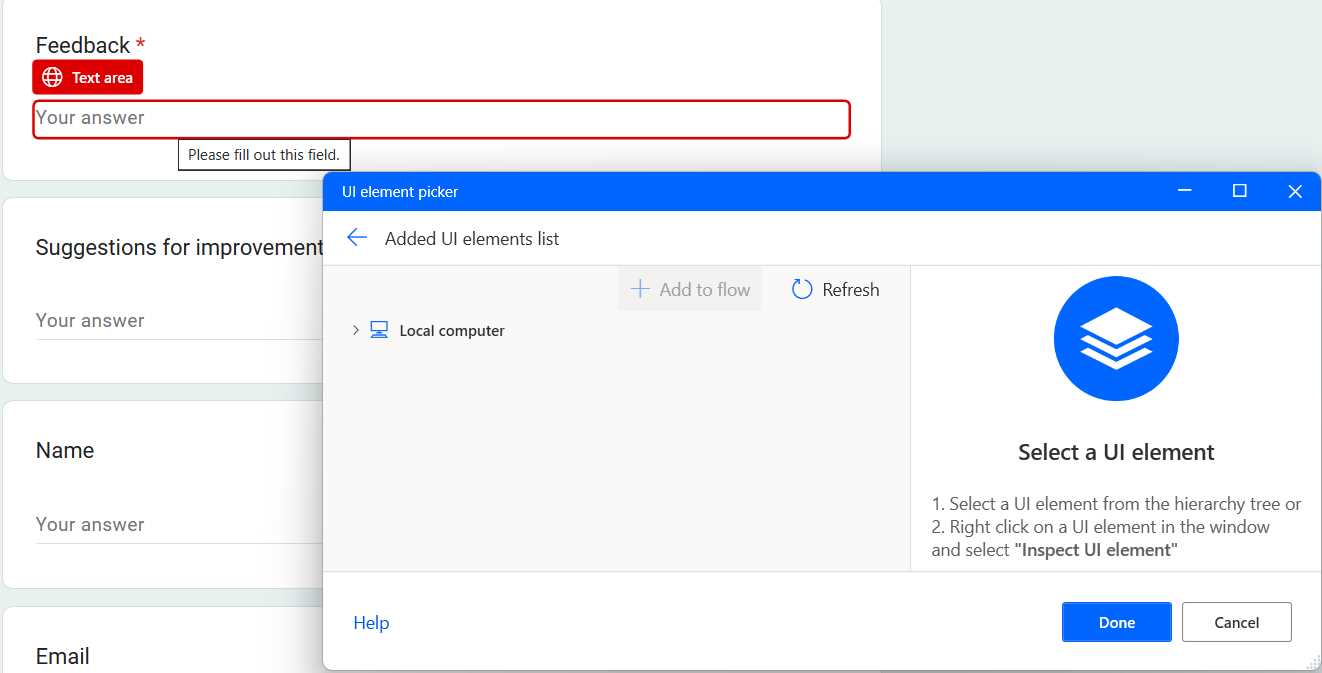The width and height of the screenshot is (1322, 673).
Task: Select the Added UI elements list heading
Action: pyautogui.click(x=472, y=238)
